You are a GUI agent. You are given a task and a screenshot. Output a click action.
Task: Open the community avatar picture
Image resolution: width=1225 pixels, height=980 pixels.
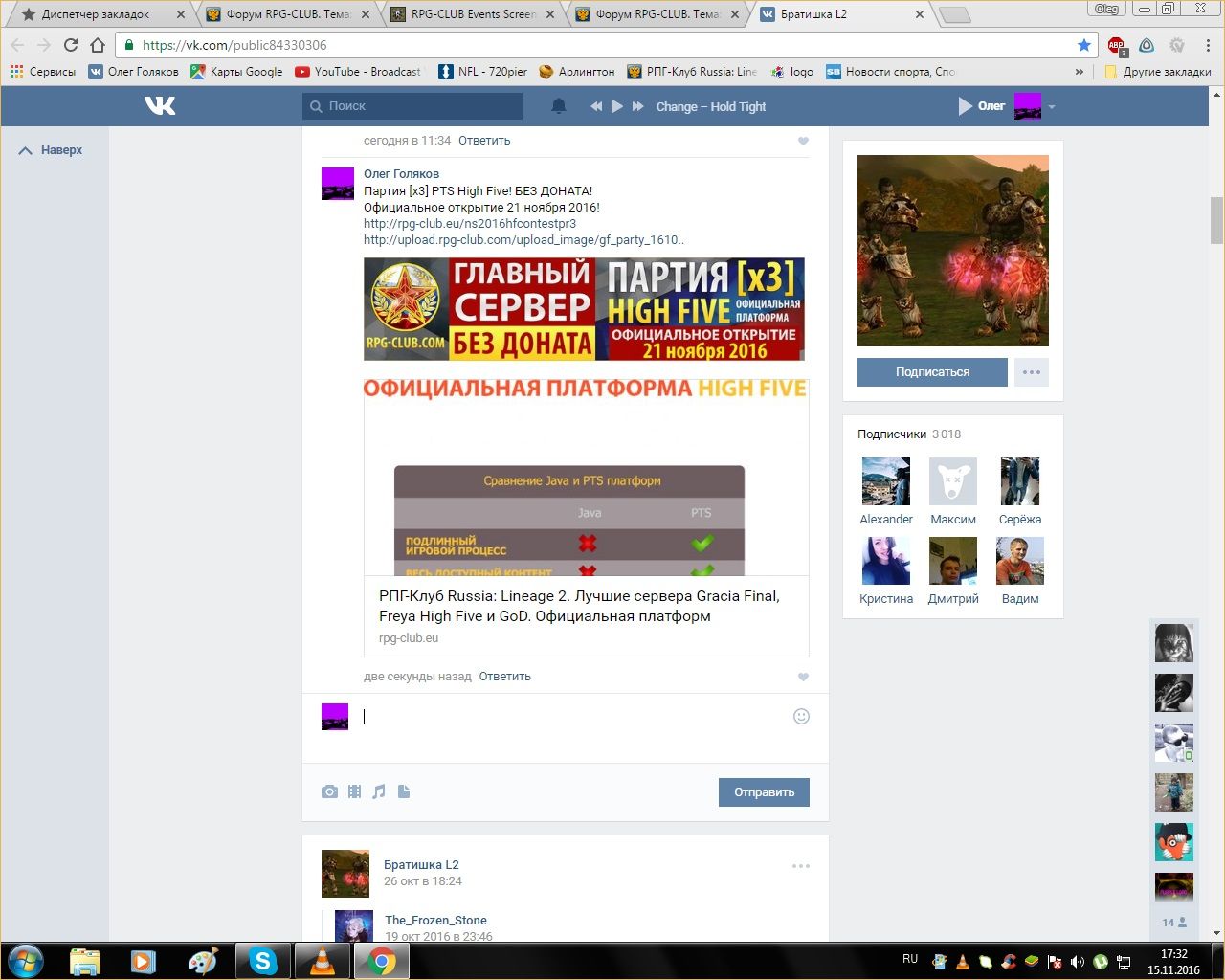953,251
